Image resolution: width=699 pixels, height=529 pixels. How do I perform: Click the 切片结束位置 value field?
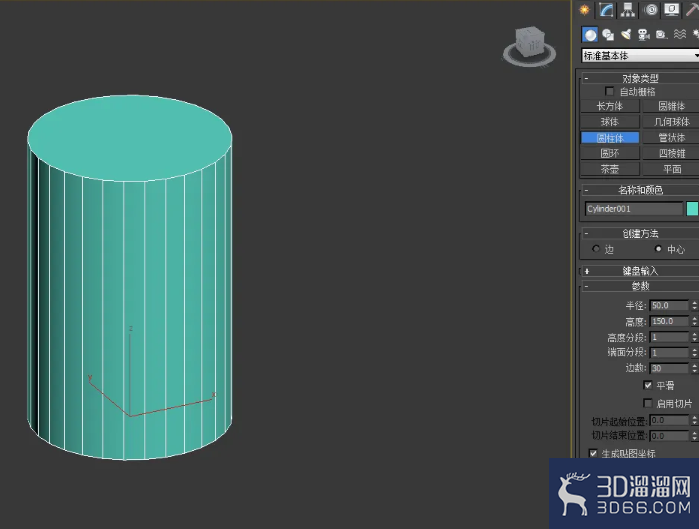pos(670,435)
